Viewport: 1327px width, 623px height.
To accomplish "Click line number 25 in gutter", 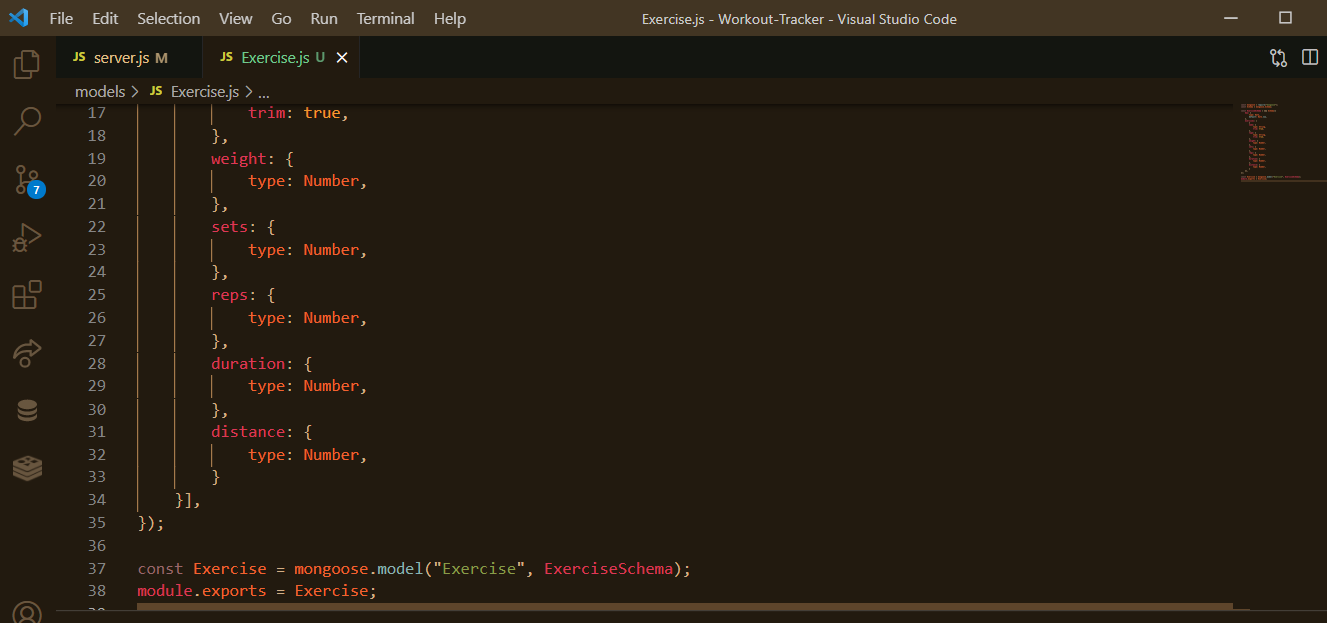I will [x=97, y=295].
